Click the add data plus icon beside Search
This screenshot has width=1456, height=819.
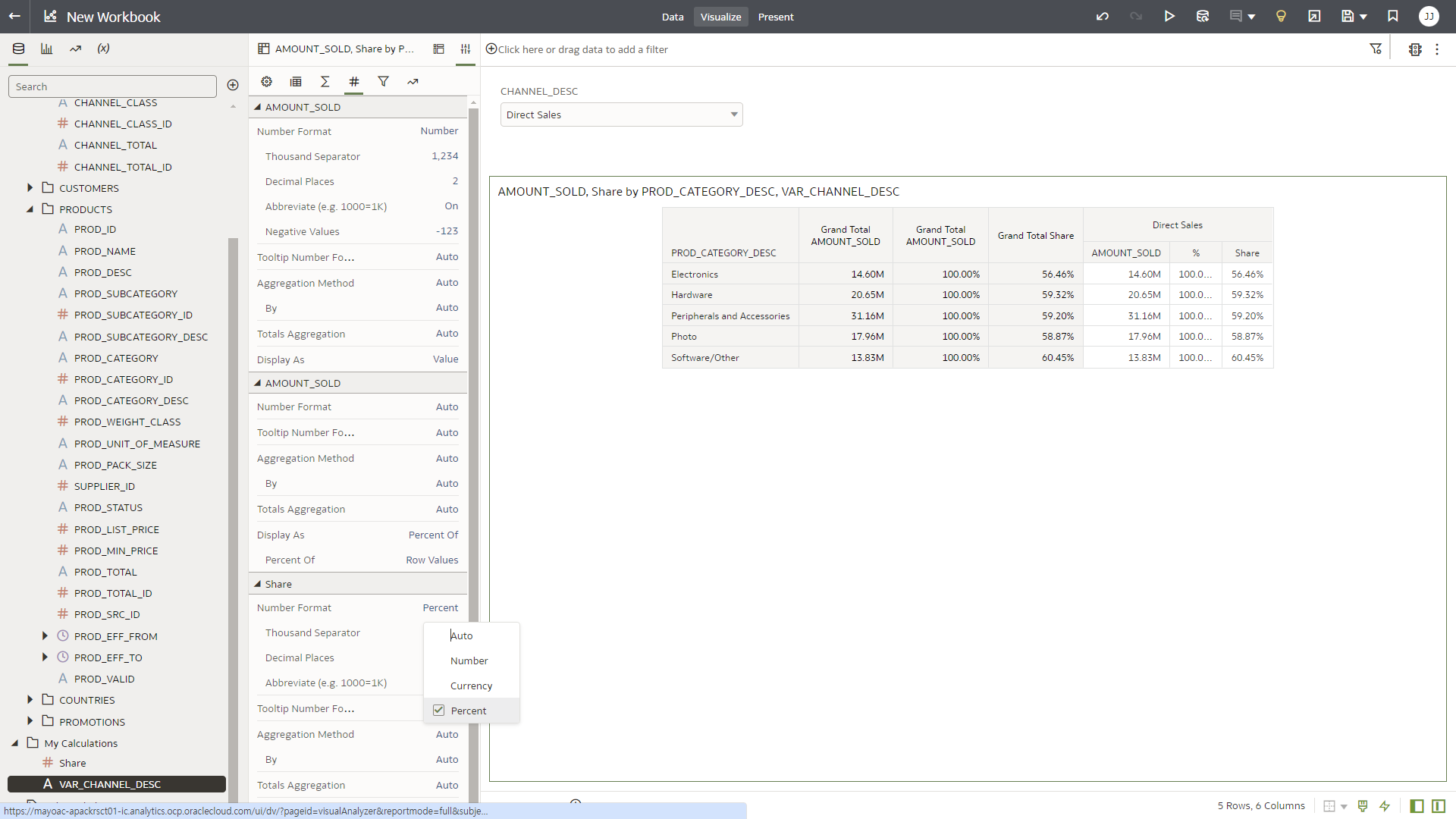click(x=233, y=86)
